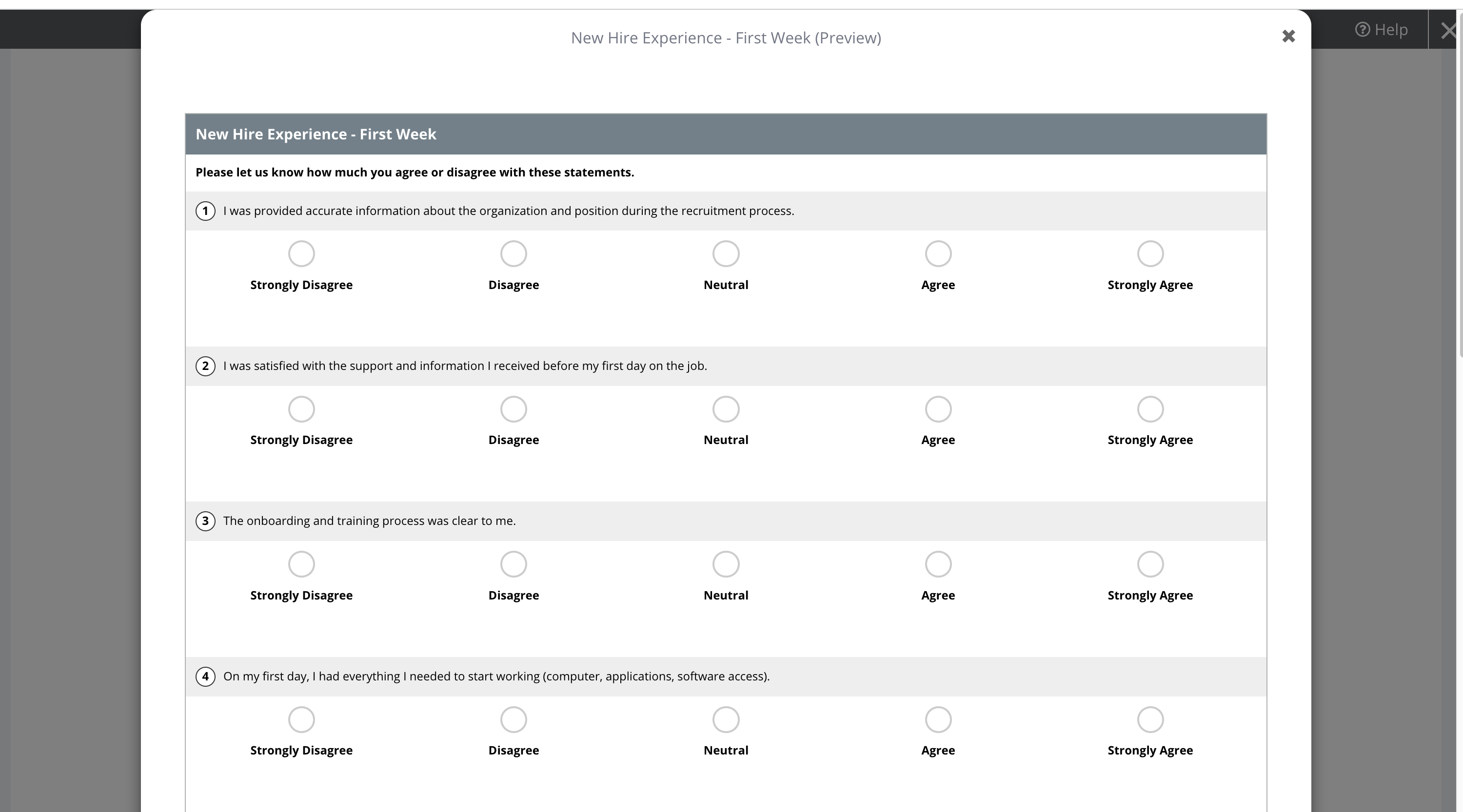Click the question 2 number badge

(205, 366)
